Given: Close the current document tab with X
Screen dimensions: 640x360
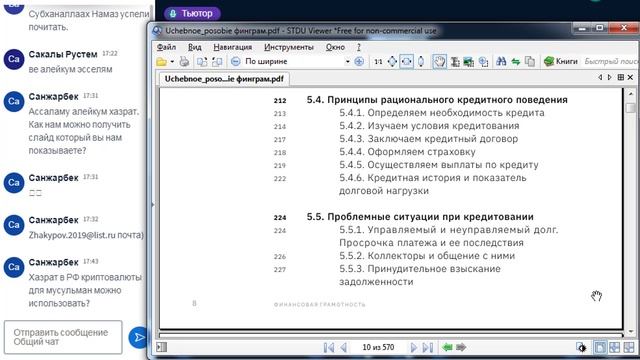Looking at the screenshot, I should 630,77.
